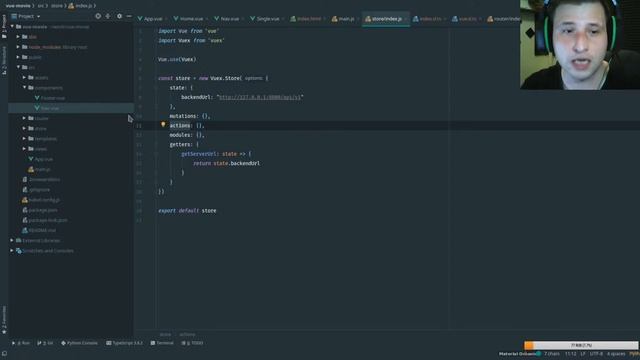Select package-lock.json in project tree
This screenshot has width=640, height=360.
click(x=44, y=220)
